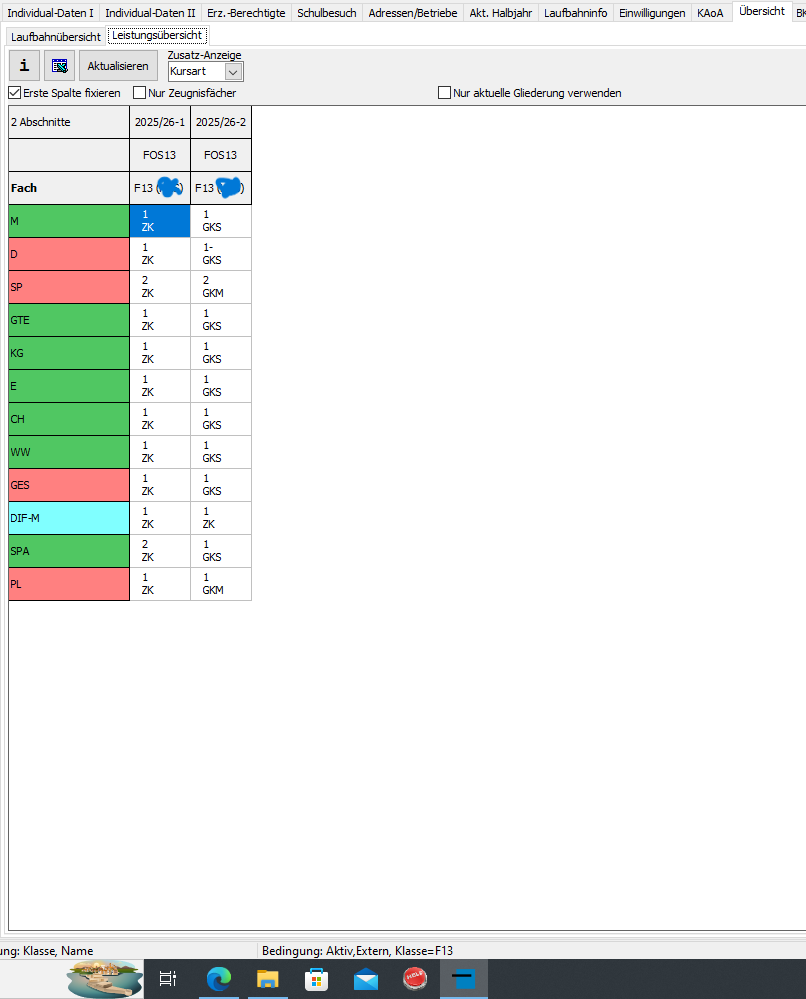Click the 2 Abschnitte header cell

click(69, 122)
